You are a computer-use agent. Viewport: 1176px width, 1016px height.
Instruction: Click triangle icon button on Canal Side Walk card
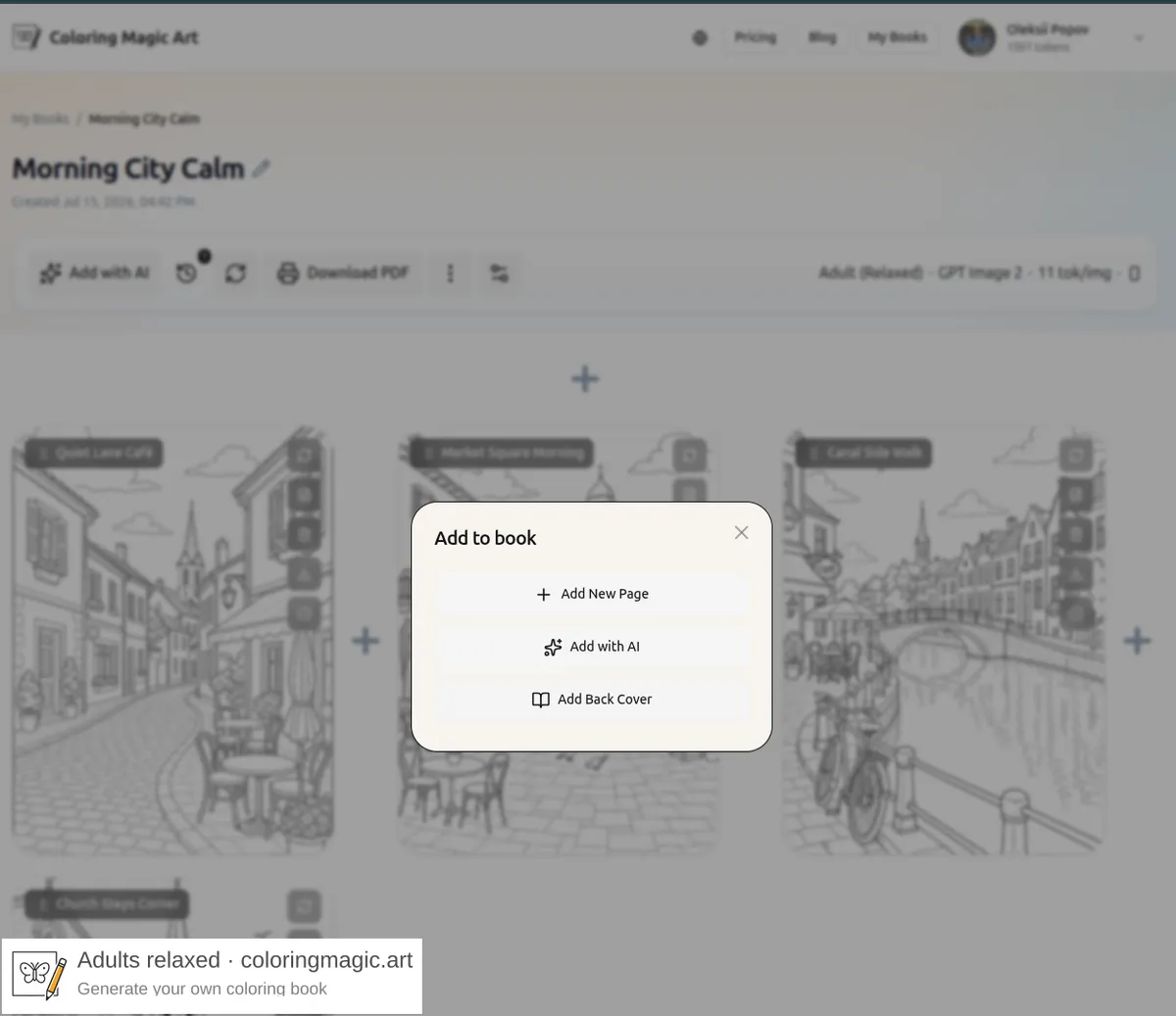point(1076,574)
